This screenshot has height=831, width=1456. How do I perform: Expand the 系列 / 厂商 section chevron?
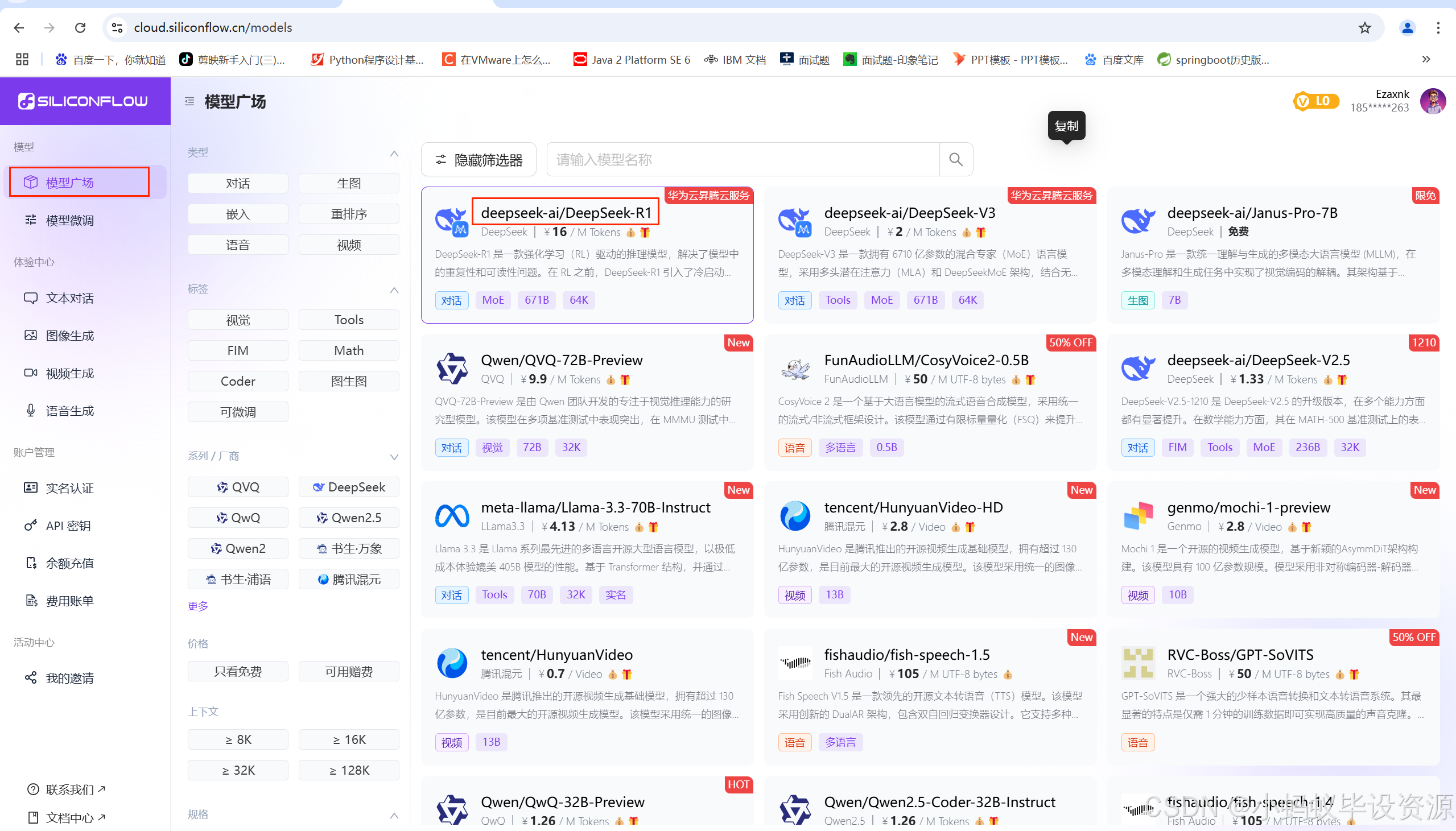[394, 456]
